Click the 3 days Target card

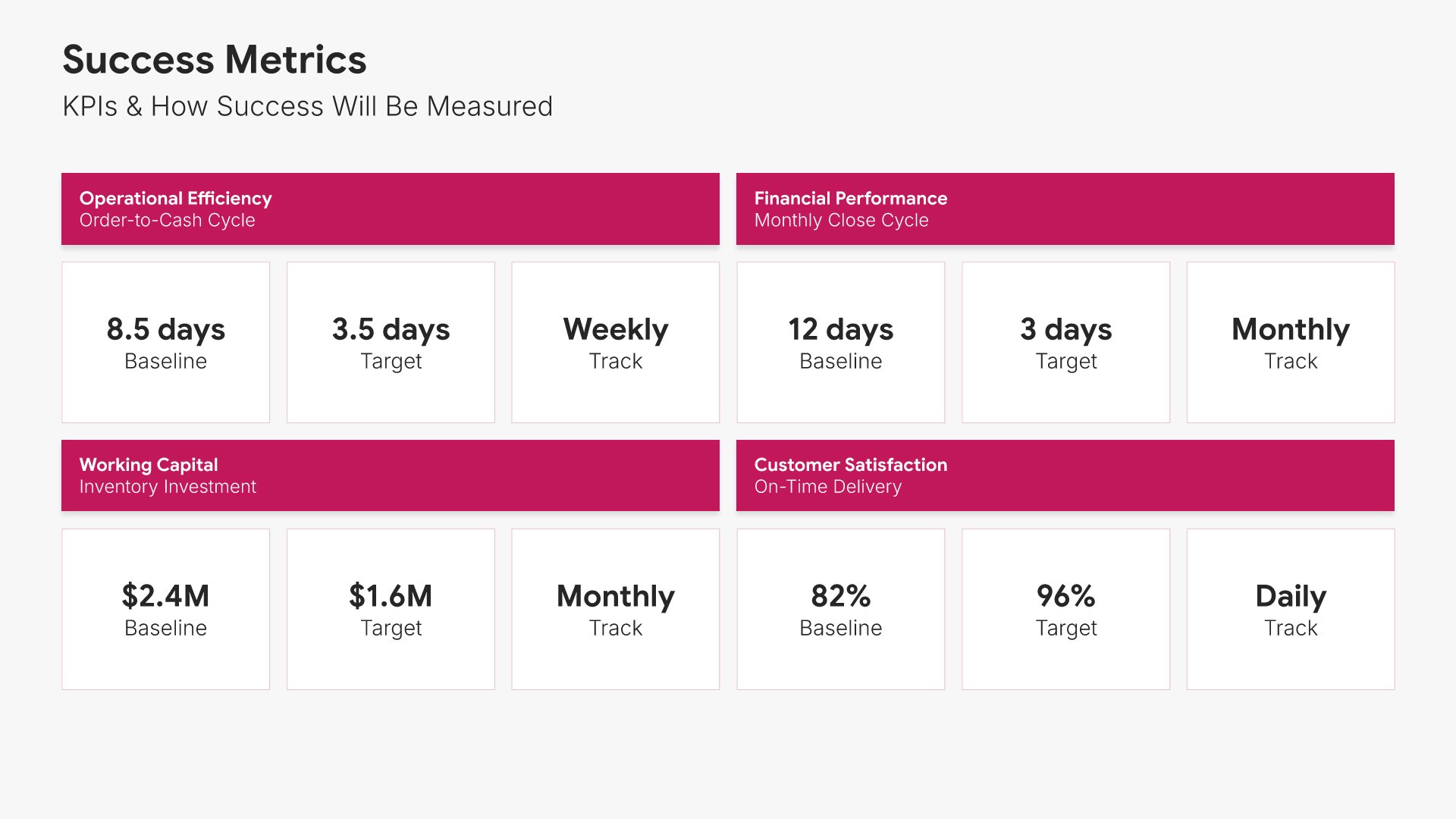point(1065,343)
